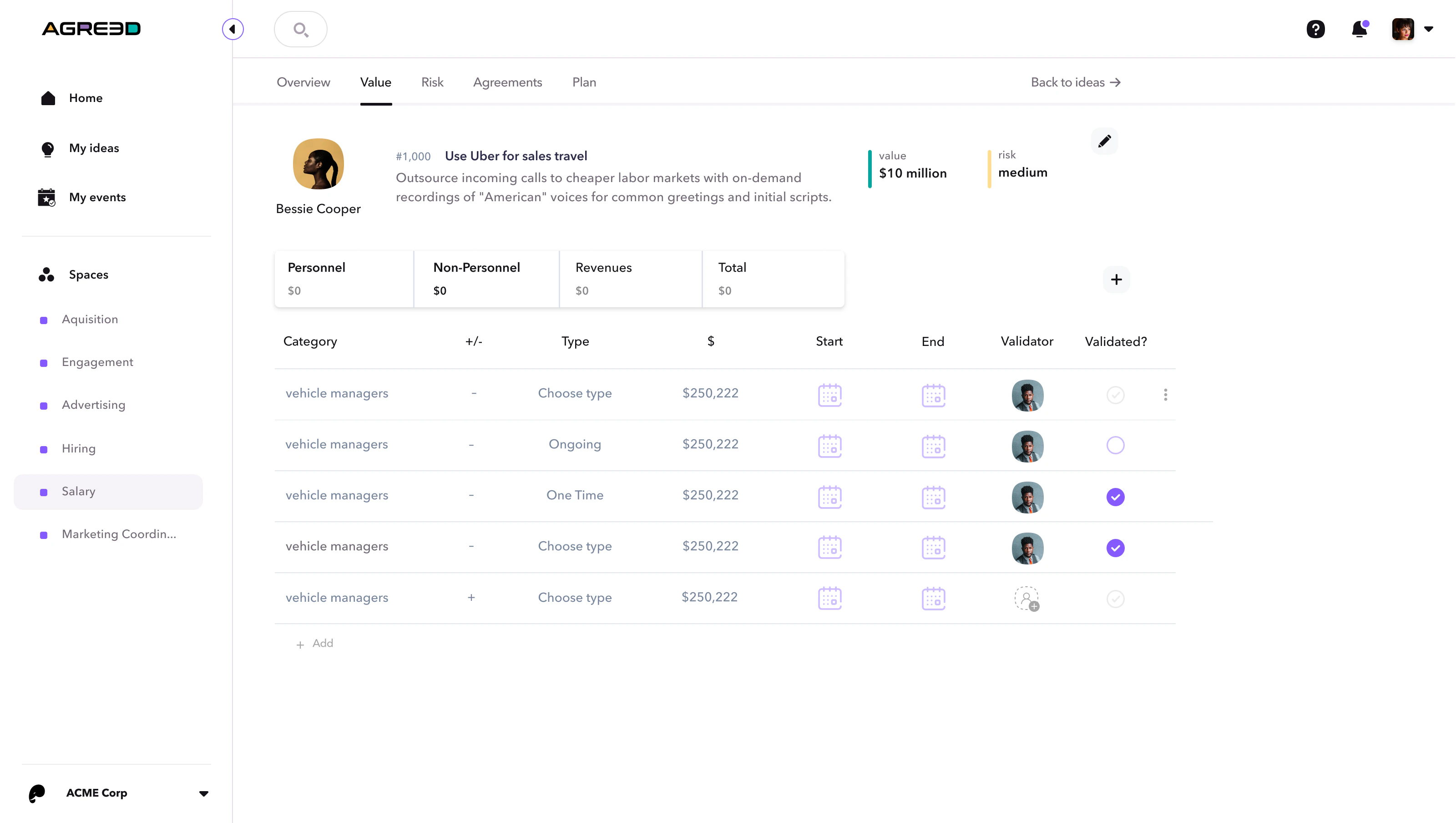
Task: Mark the Ongoing row as validated
Action: 1115,445
